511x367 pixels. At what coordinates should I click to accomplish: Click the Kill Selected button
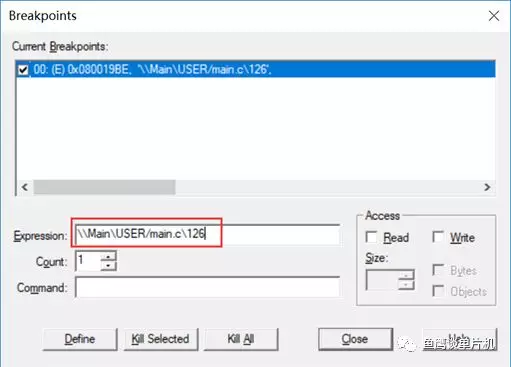tap(161, 339)
